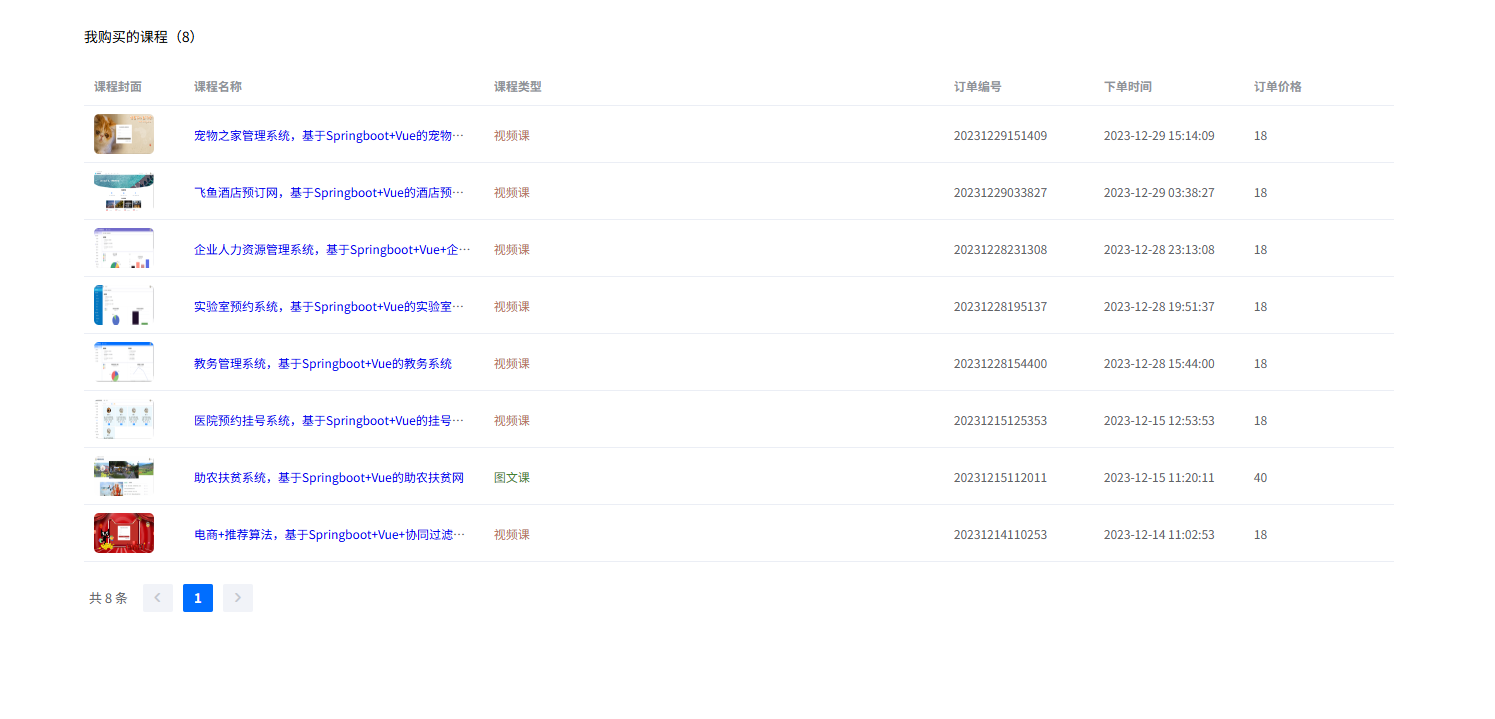Screen dimensions: 1495x719
Task: Click 视频课 type in the 宠物之家 row
Action: tap(512, 135)
